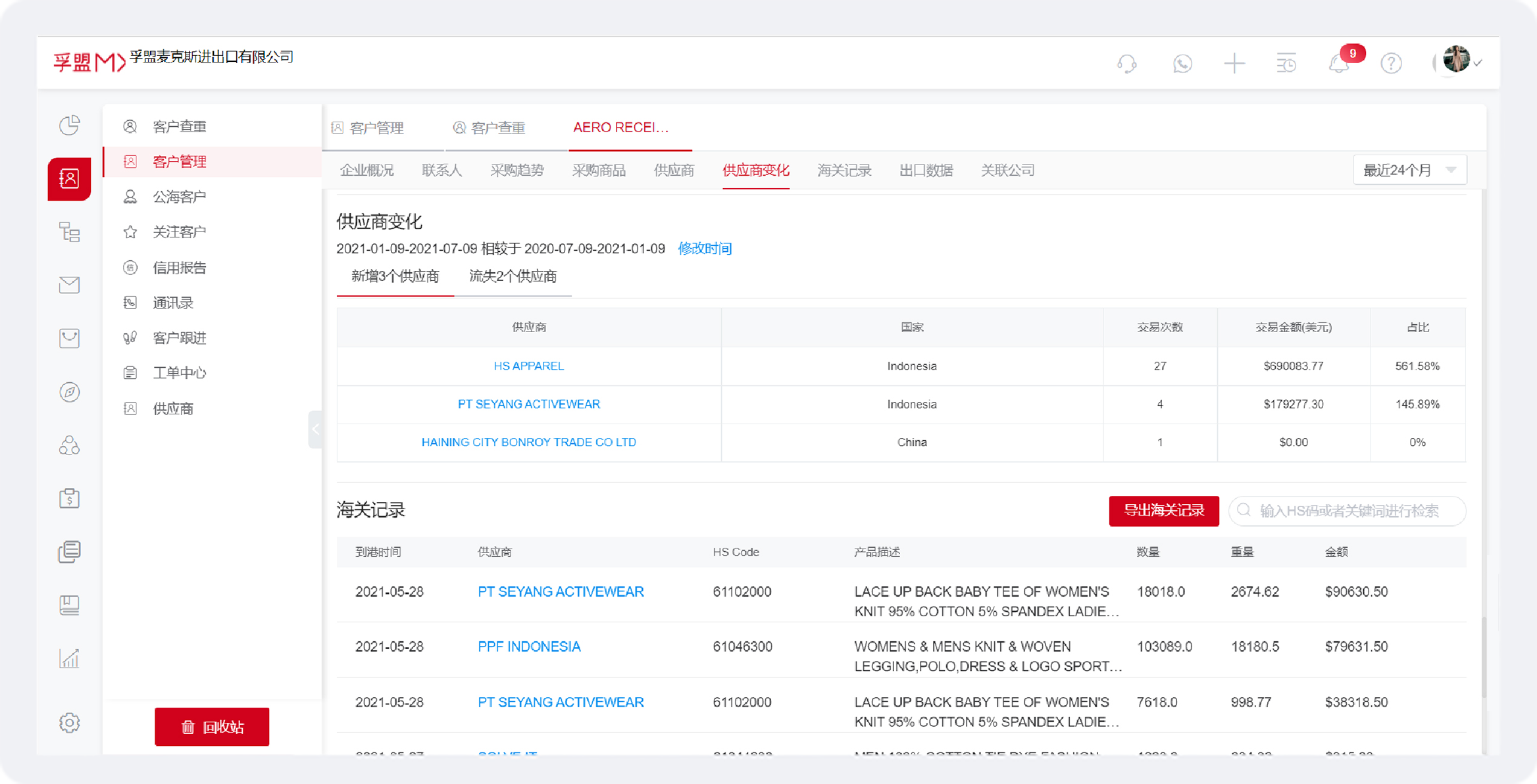
Task: Click the 导出海关记录 export button
Action: coord(1163,510)
